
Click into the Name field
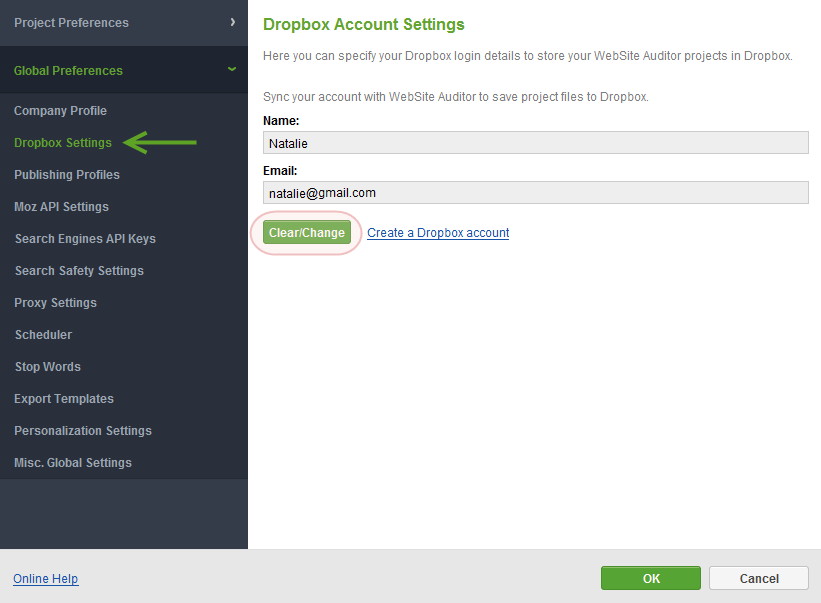536,143
